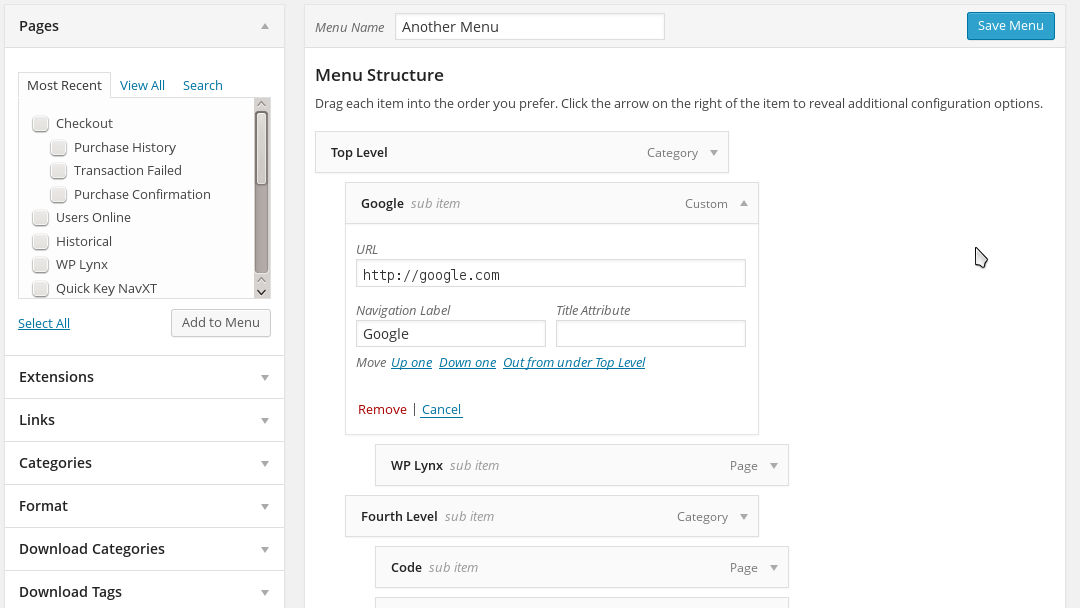Tick the Purchase History checkbox
Viewport: 1080px width, 608px height.
(x=59, y=148)
